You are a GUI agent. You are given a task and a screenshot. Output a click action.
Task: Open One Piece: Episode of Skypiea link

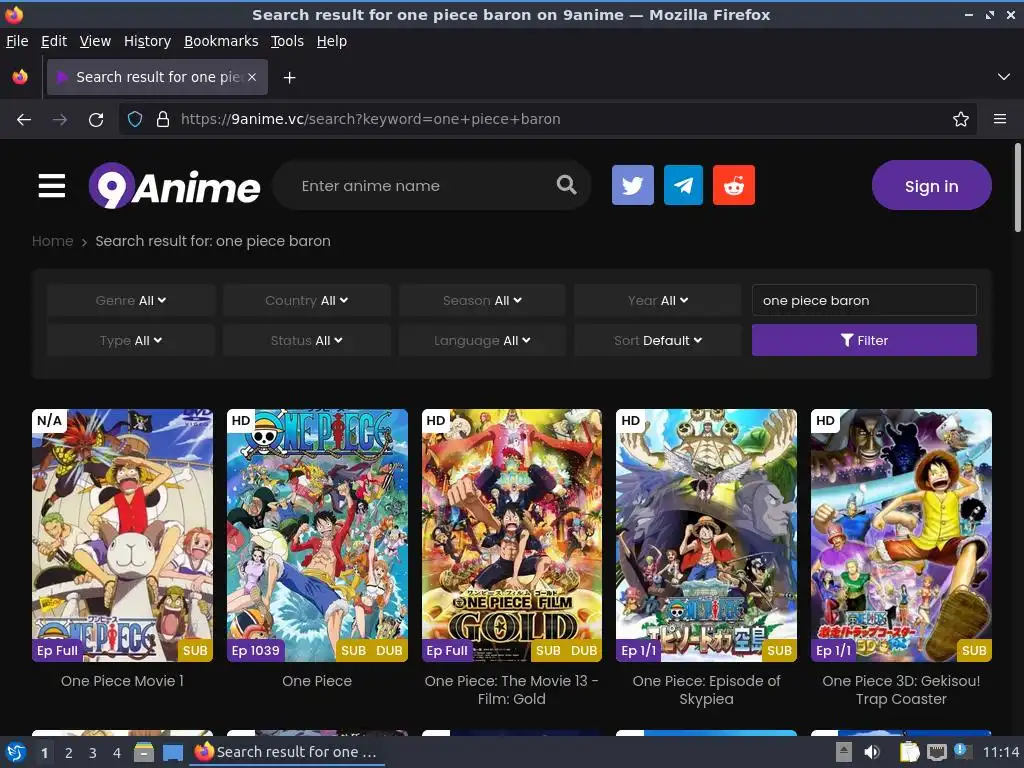point(706,690)
